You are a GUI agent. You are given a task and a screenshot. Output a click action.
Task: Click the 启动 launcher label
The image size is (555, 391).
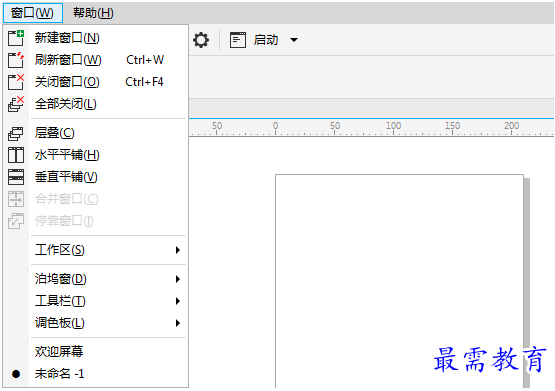(x=266, y=40)
